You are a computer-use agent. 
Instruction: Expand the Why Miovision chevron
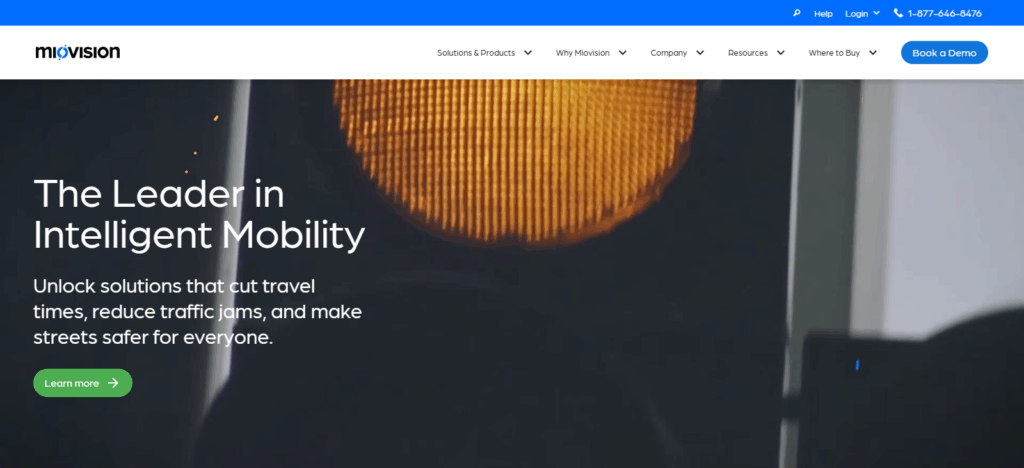pos(622,53)
